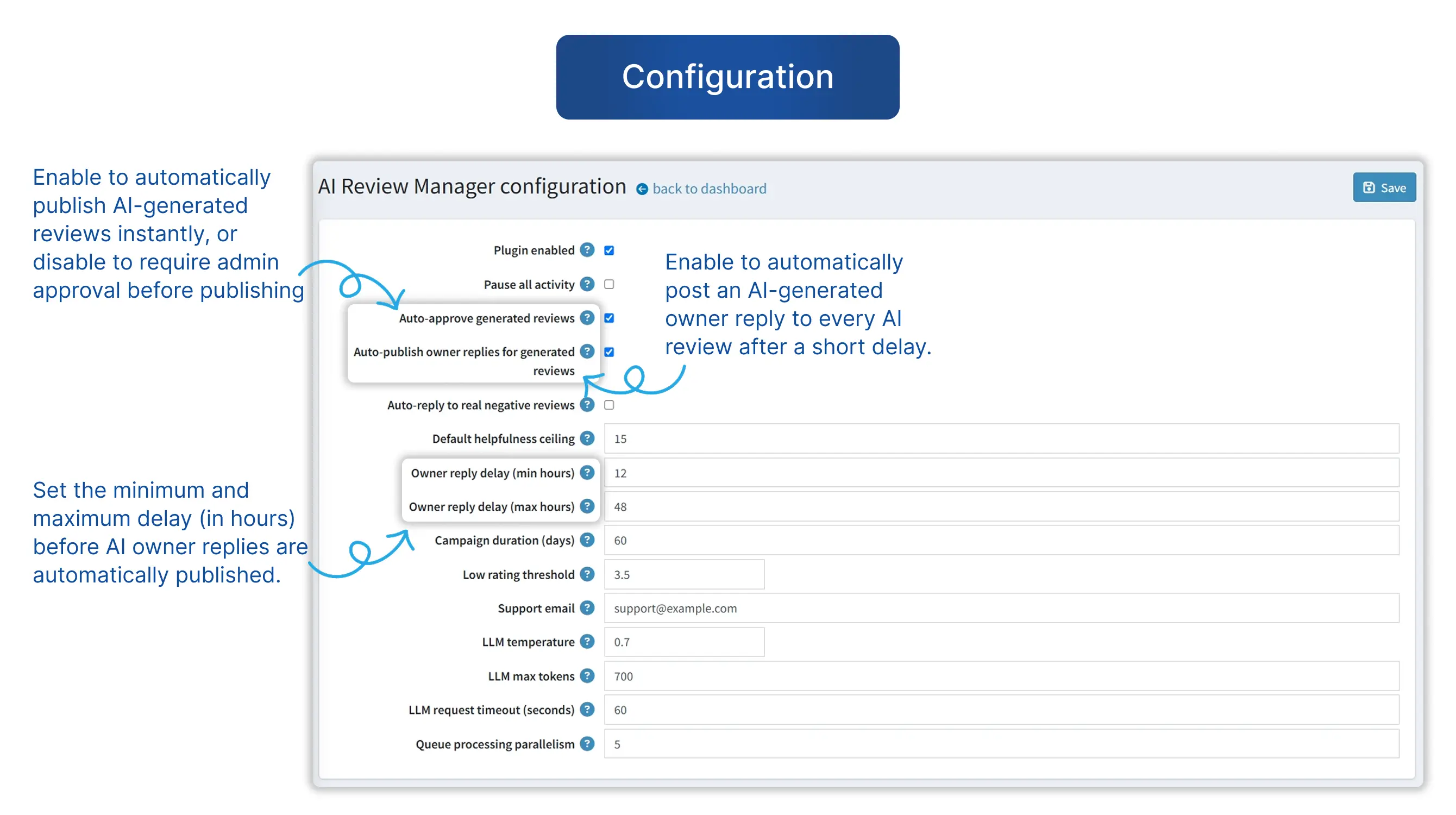1456x815 pixels.
Task: Click the 'LLM temperature' label
Action: coord(528,642)
